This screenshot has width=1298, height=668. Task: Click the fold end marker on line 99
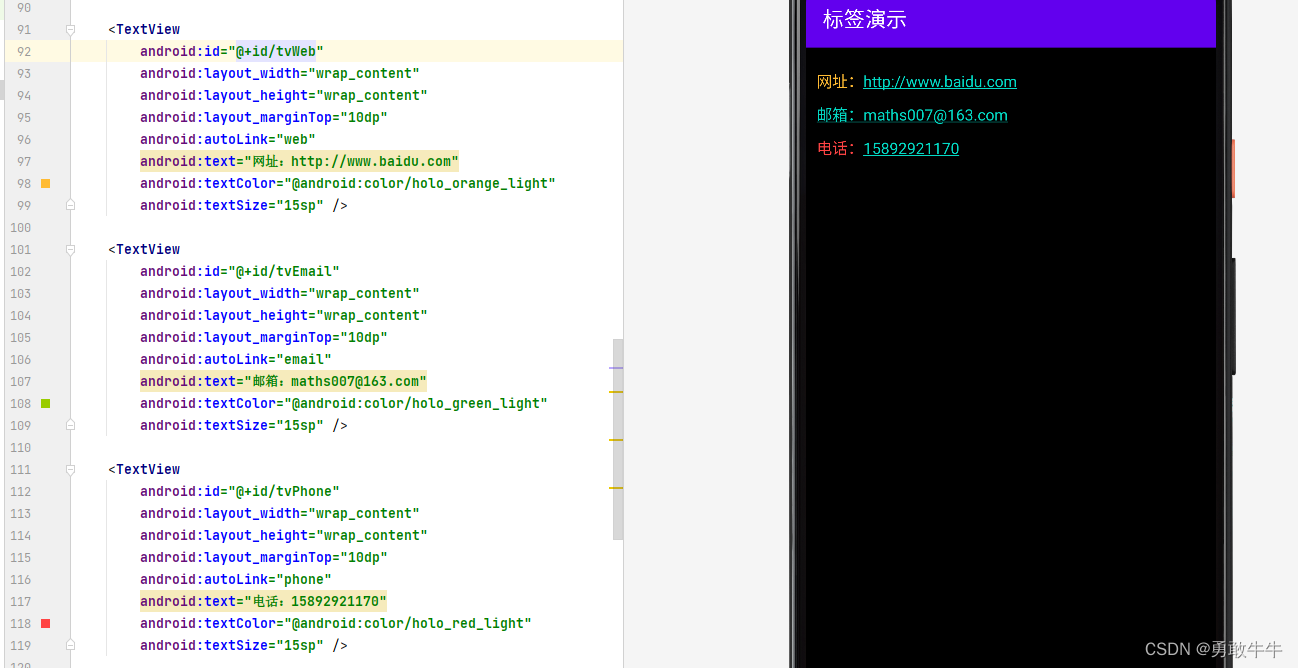point(70,205)
